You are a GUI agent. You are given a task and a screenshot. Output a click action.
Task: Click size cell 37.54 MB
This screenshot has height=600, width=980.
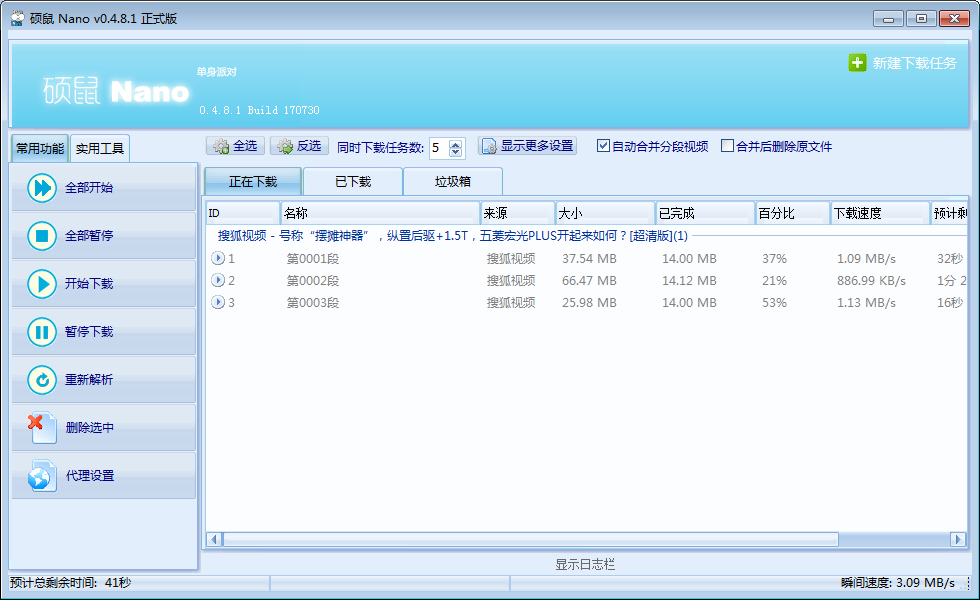pos(589,258)
